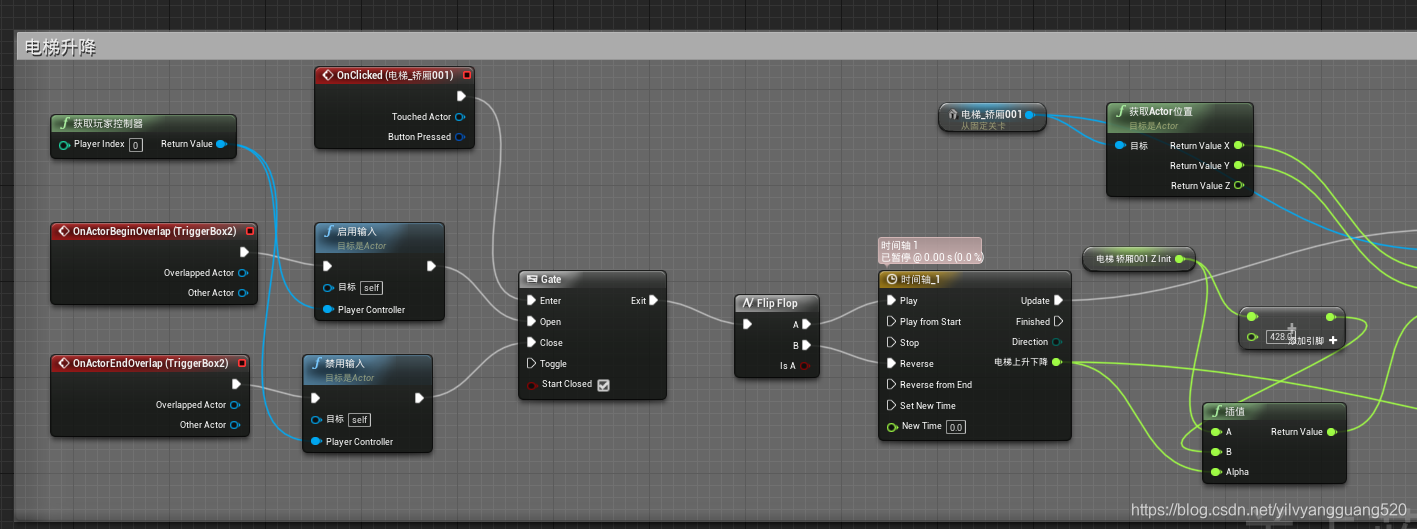Click the Return Value pin on 插值 node
This screenshot has width=1417, height=529.
[x=1332, y=432]
